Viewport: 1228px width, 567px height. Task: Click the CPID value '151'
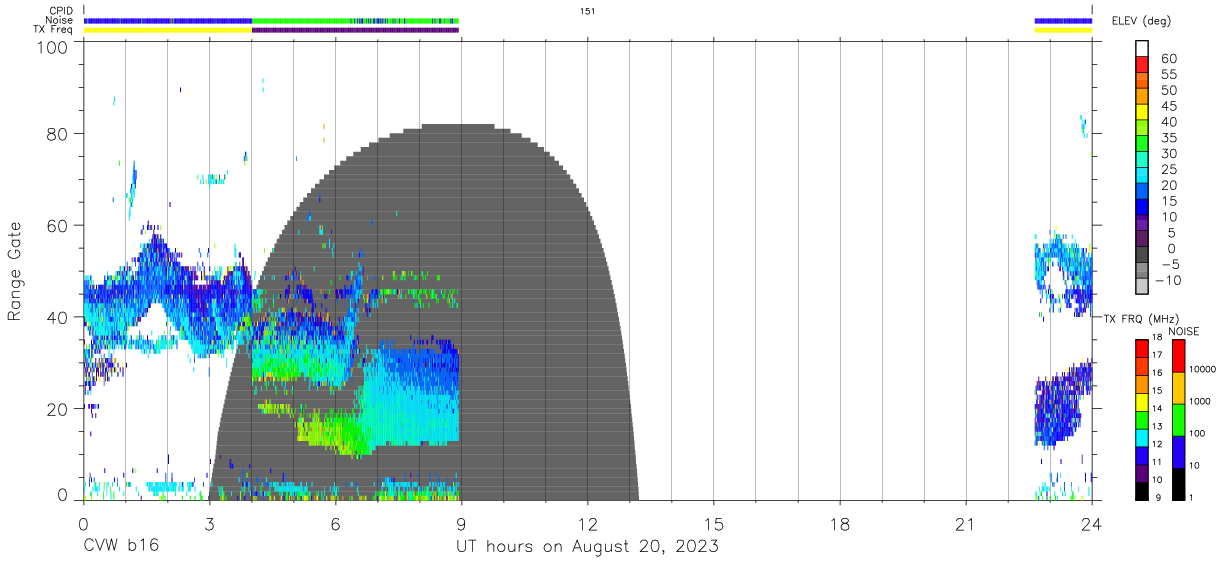[587, 11]
